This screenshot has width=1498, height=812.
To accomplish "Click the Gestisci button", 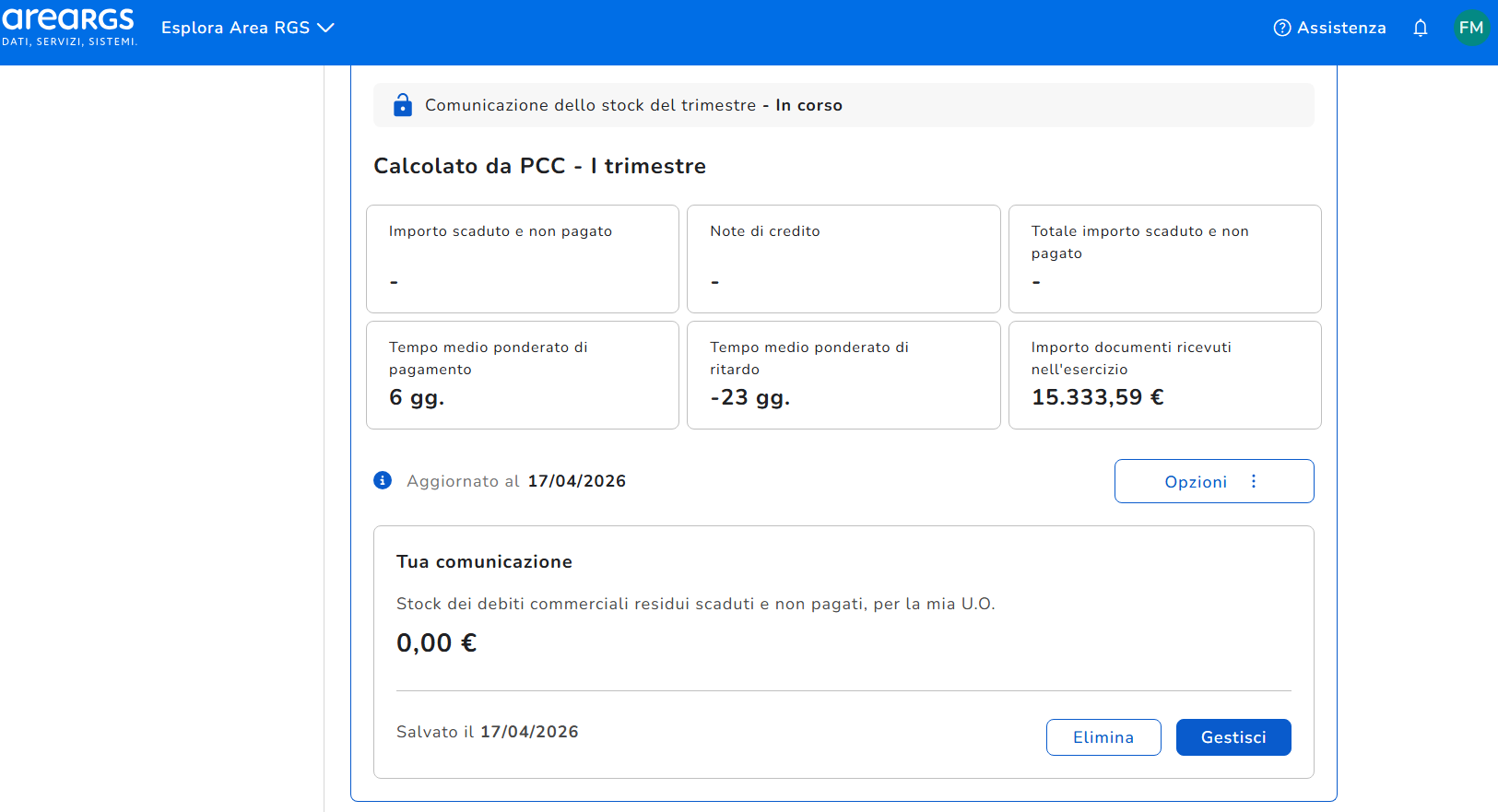I will coord(1233,737).
